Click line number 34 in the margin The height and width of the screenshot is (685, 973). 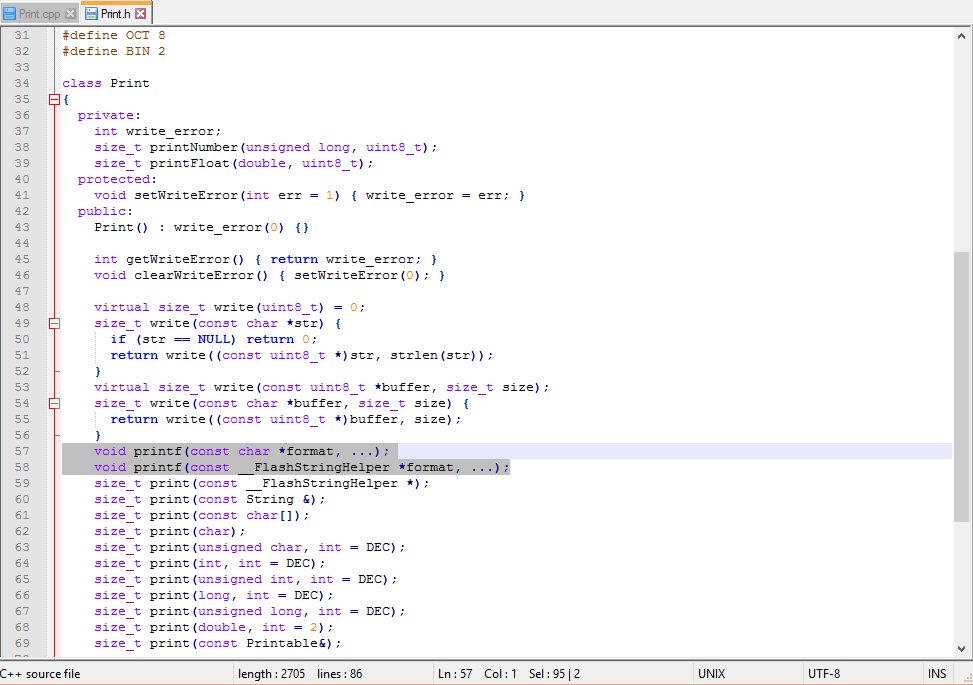click(x=22, y=83)
